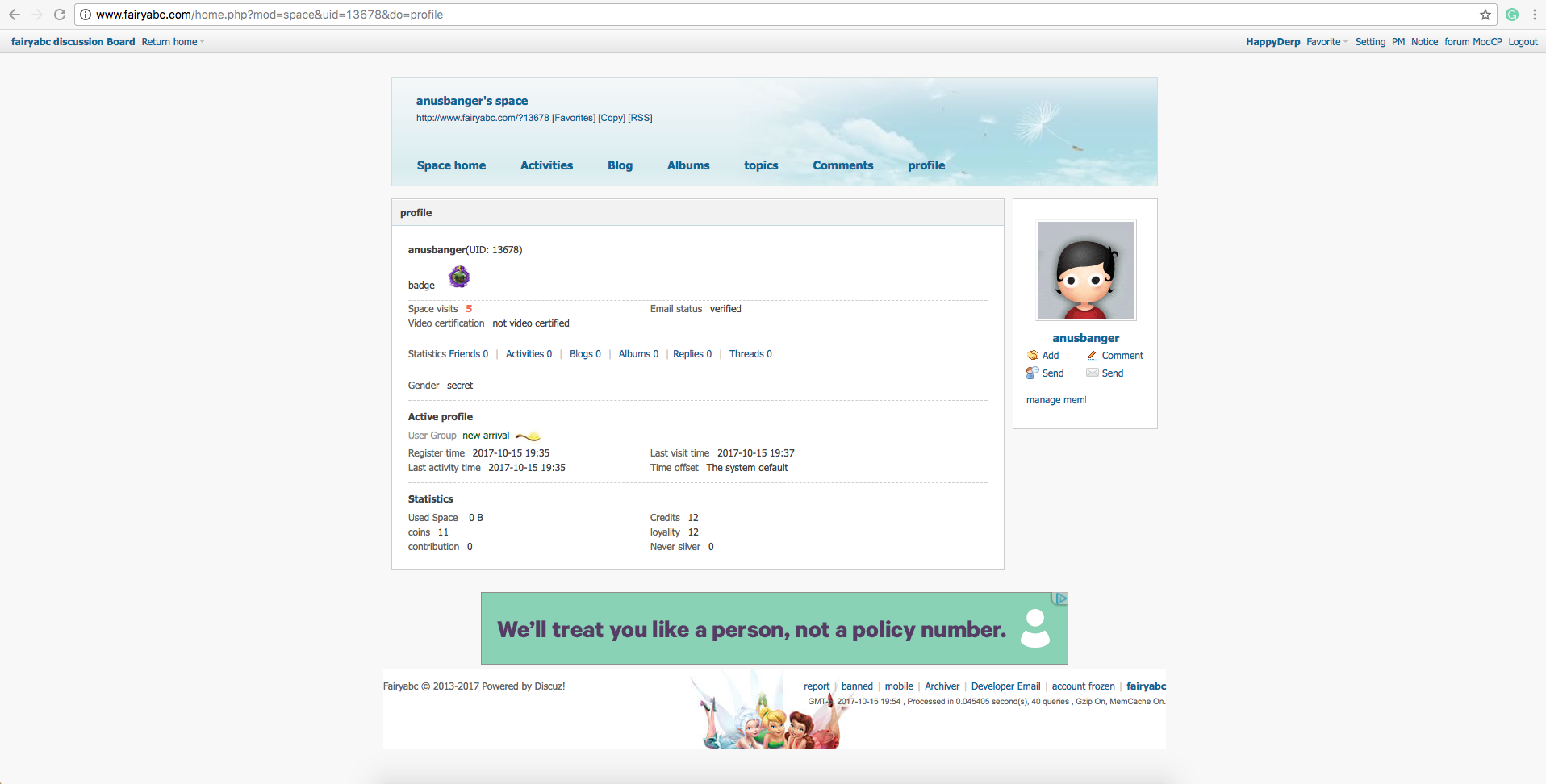The image size is (1546, 784).
Task: Click the envelope Send message icon
Action: 1092,373
